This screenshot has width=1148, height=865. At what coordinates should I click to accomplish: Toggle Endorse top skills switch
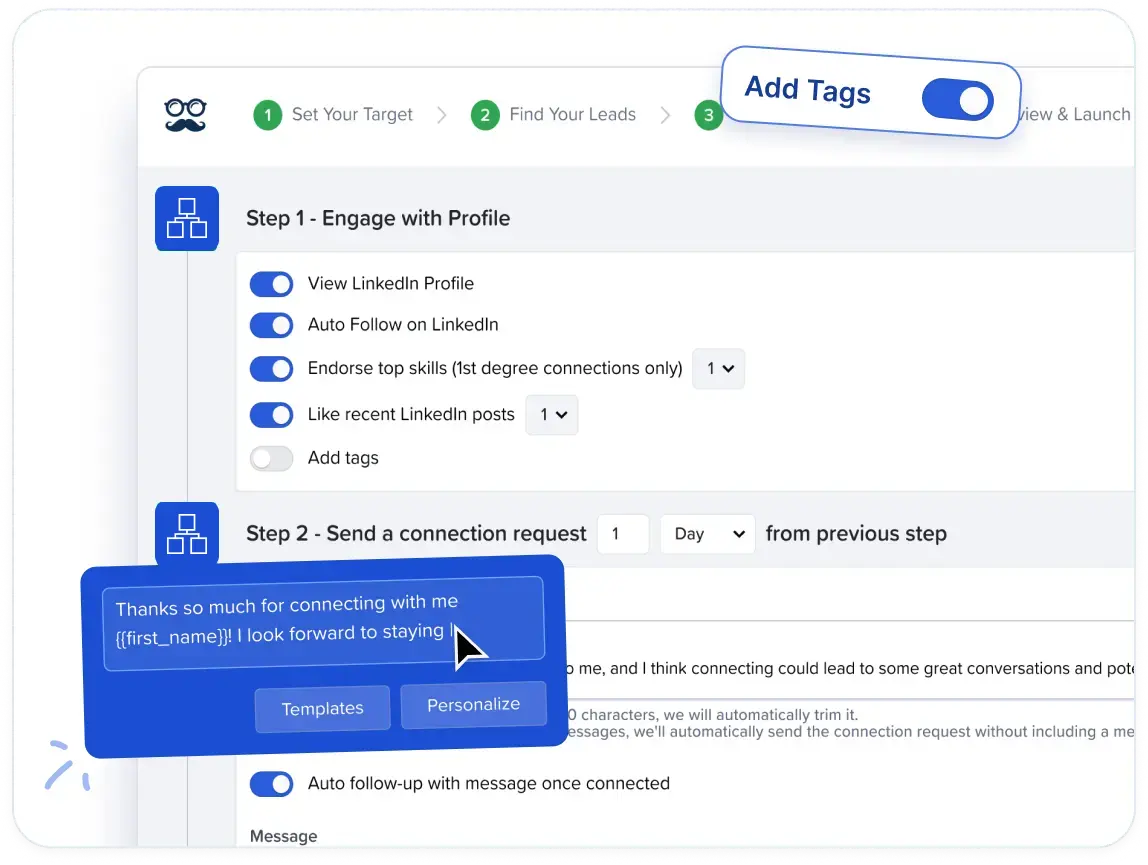point(271,369)
